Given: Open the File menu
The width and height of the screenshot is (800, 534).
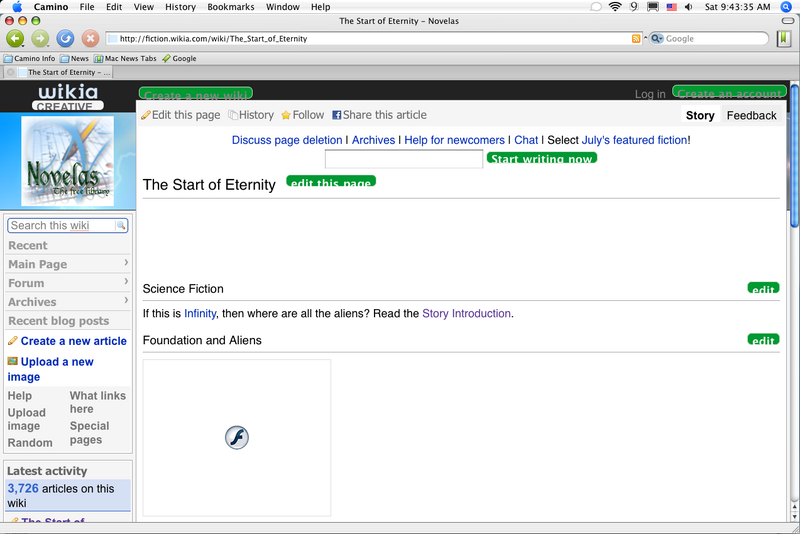Looking at the screenshot, I should [87, 7].
